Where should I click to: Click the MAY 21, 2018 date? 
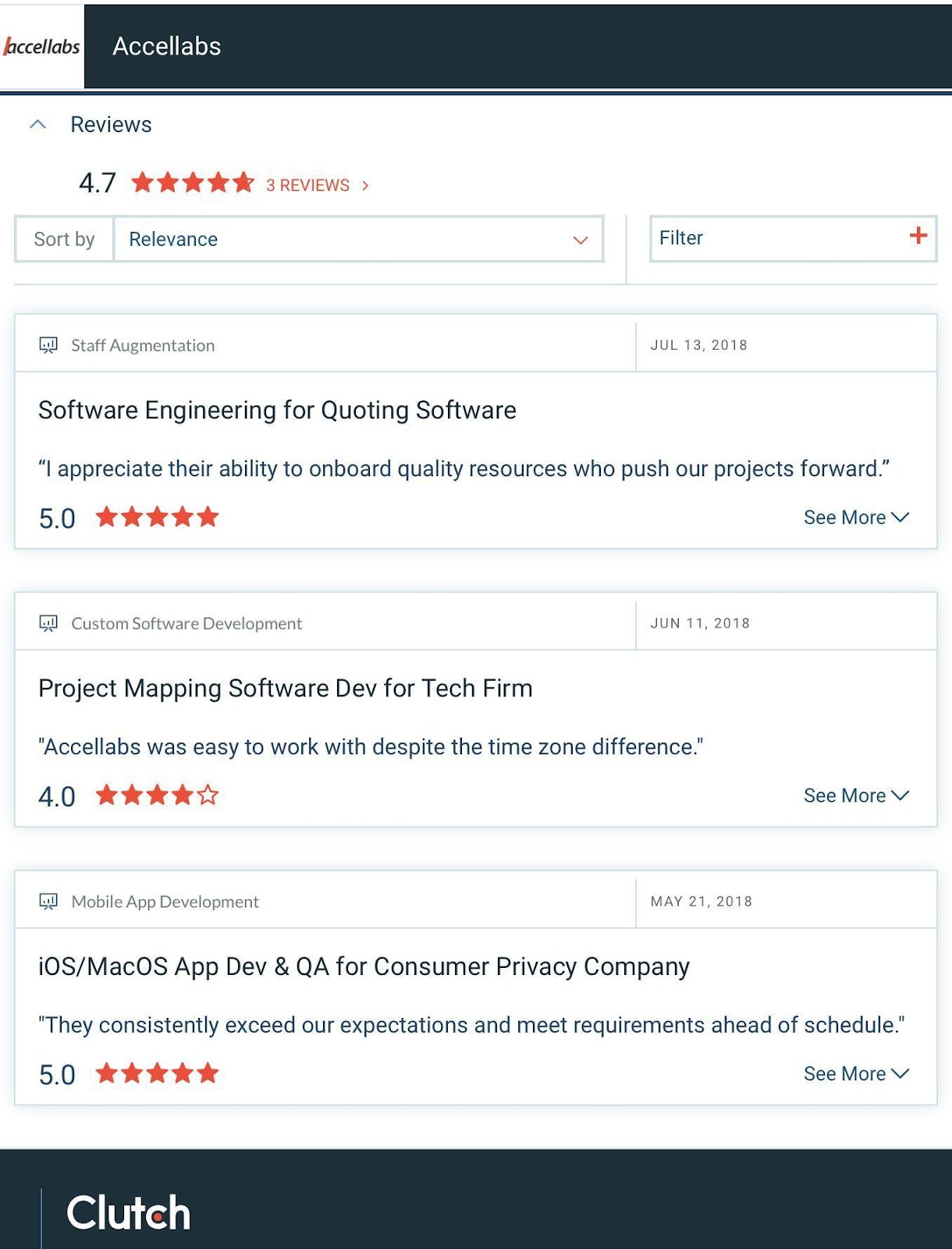(702, 902)
